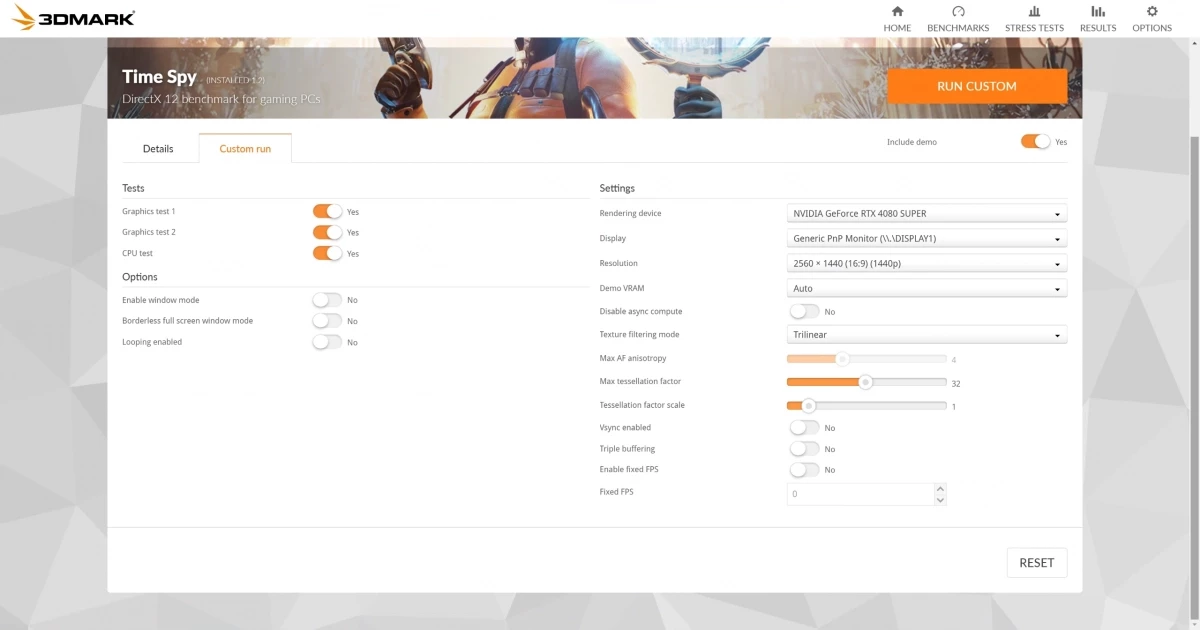1200x630 pixels.
Task: Select the Custom run tab
Action: (x=245, y=149)
